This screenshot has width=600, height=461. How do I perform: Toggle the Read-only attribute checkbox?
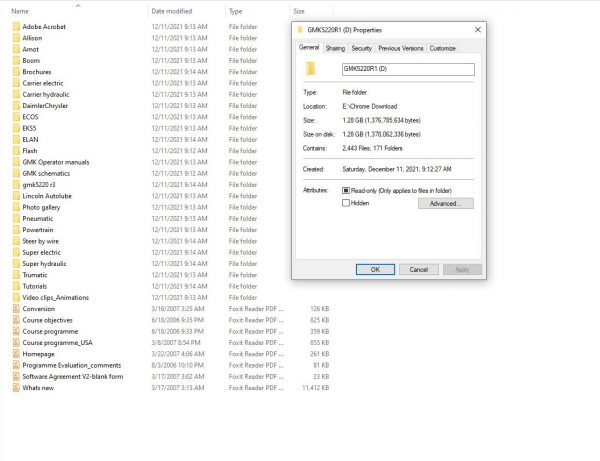click(346, 191)
